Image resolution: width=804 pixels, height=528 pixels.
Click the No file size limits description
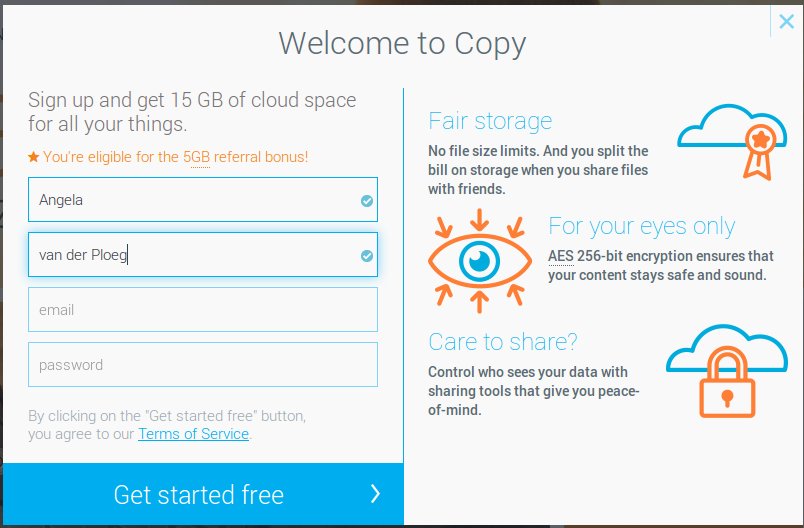[538, 170]
